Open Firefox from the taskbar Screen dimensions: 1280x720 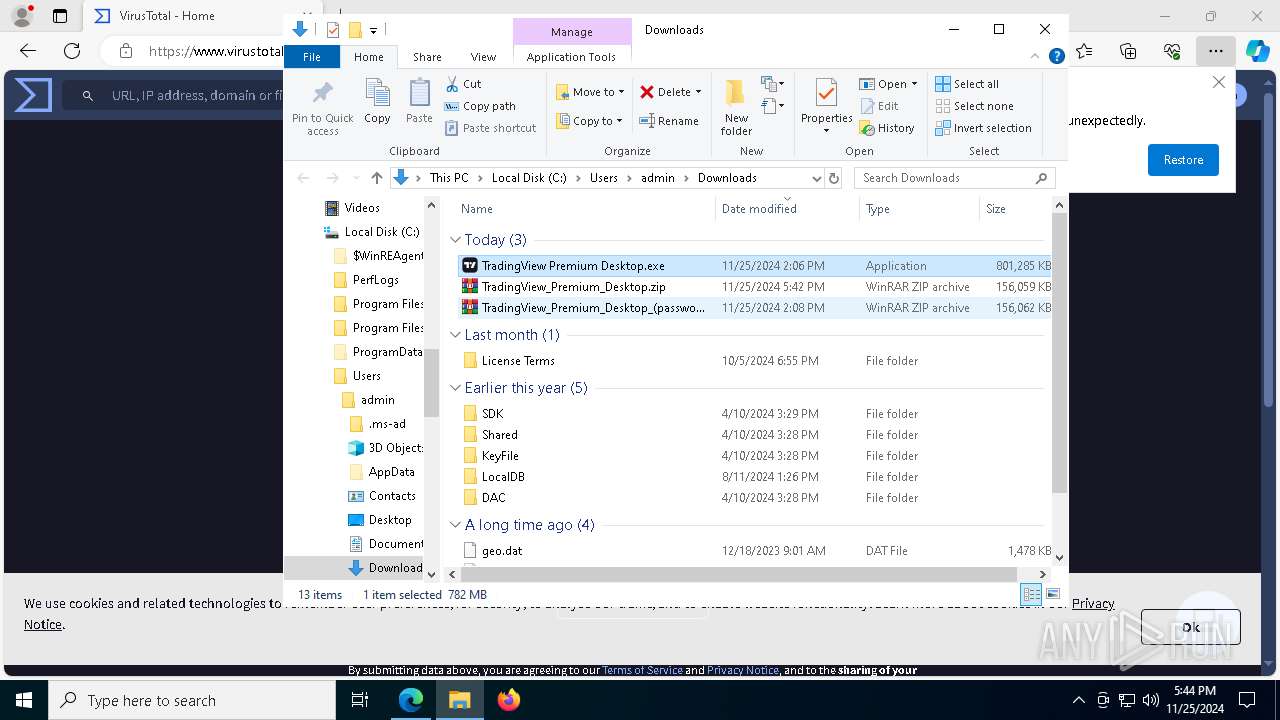[508, 700]
